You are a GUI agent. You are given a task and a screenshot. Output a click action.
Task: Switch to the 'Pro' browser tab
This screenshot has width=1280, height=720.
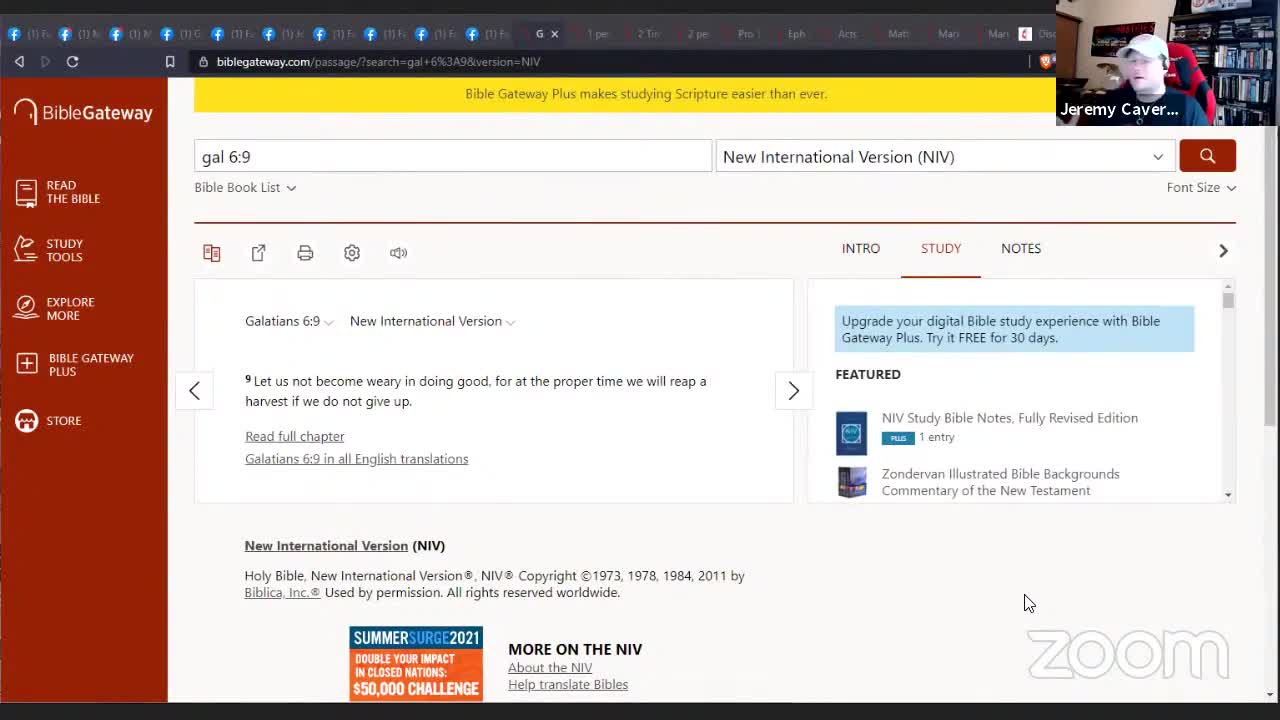click(747, 34)
